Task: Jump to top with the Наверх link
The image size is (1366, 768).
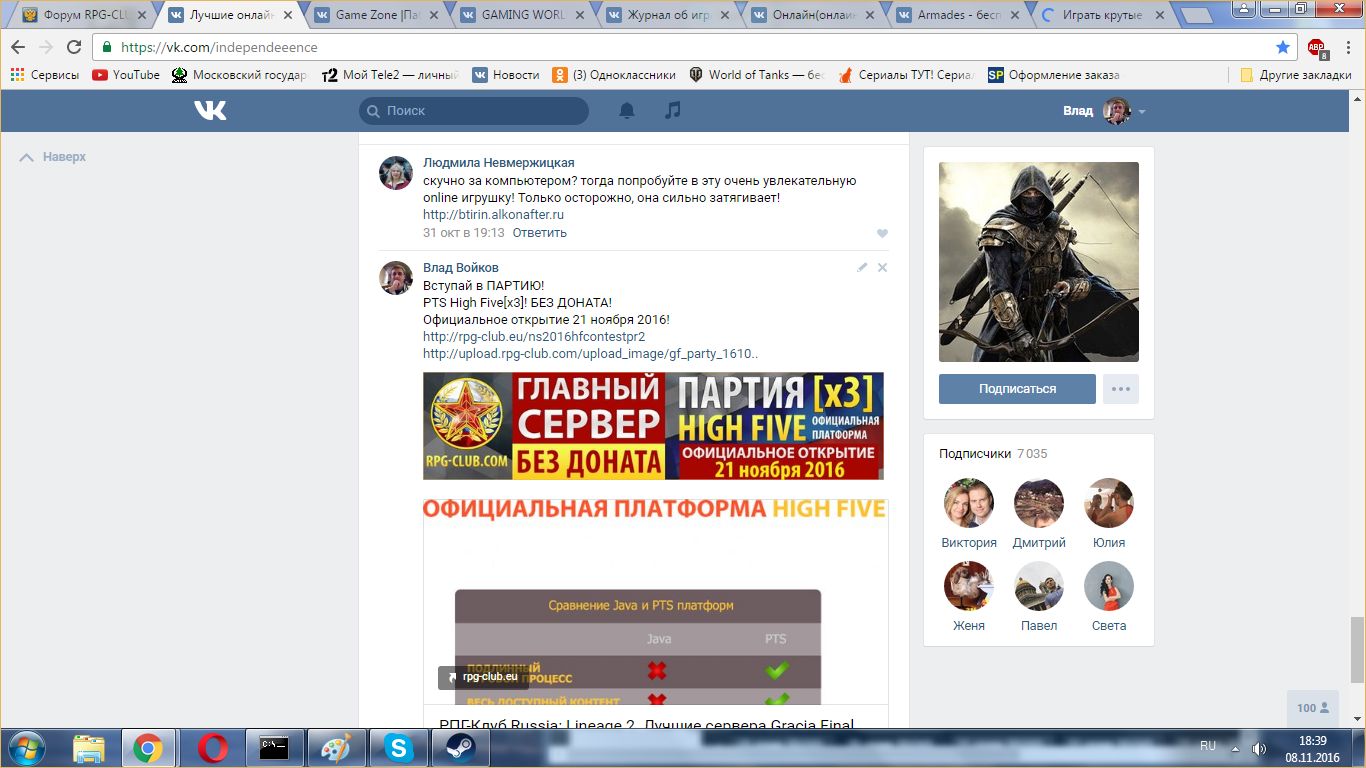Action: pyautogui.click(x=54, y=157)
